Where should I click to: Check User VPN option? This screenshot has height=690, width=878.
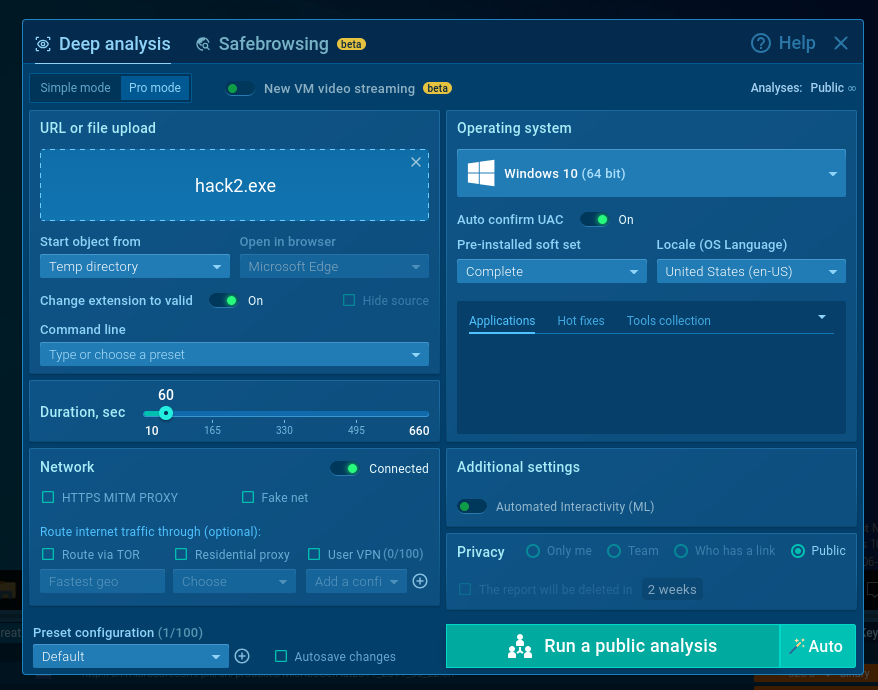point(314,554)
